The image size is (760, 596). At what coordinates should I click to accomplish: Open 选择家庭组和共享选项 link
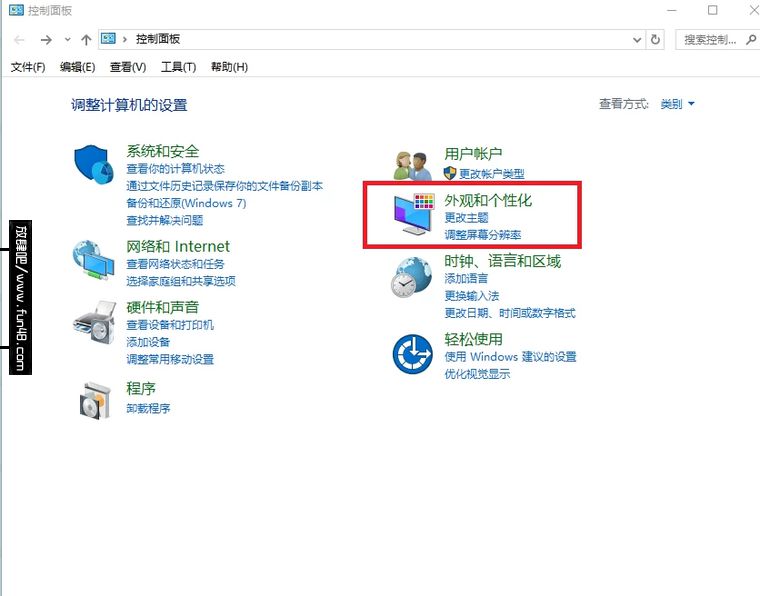click(x=181, y=281)
